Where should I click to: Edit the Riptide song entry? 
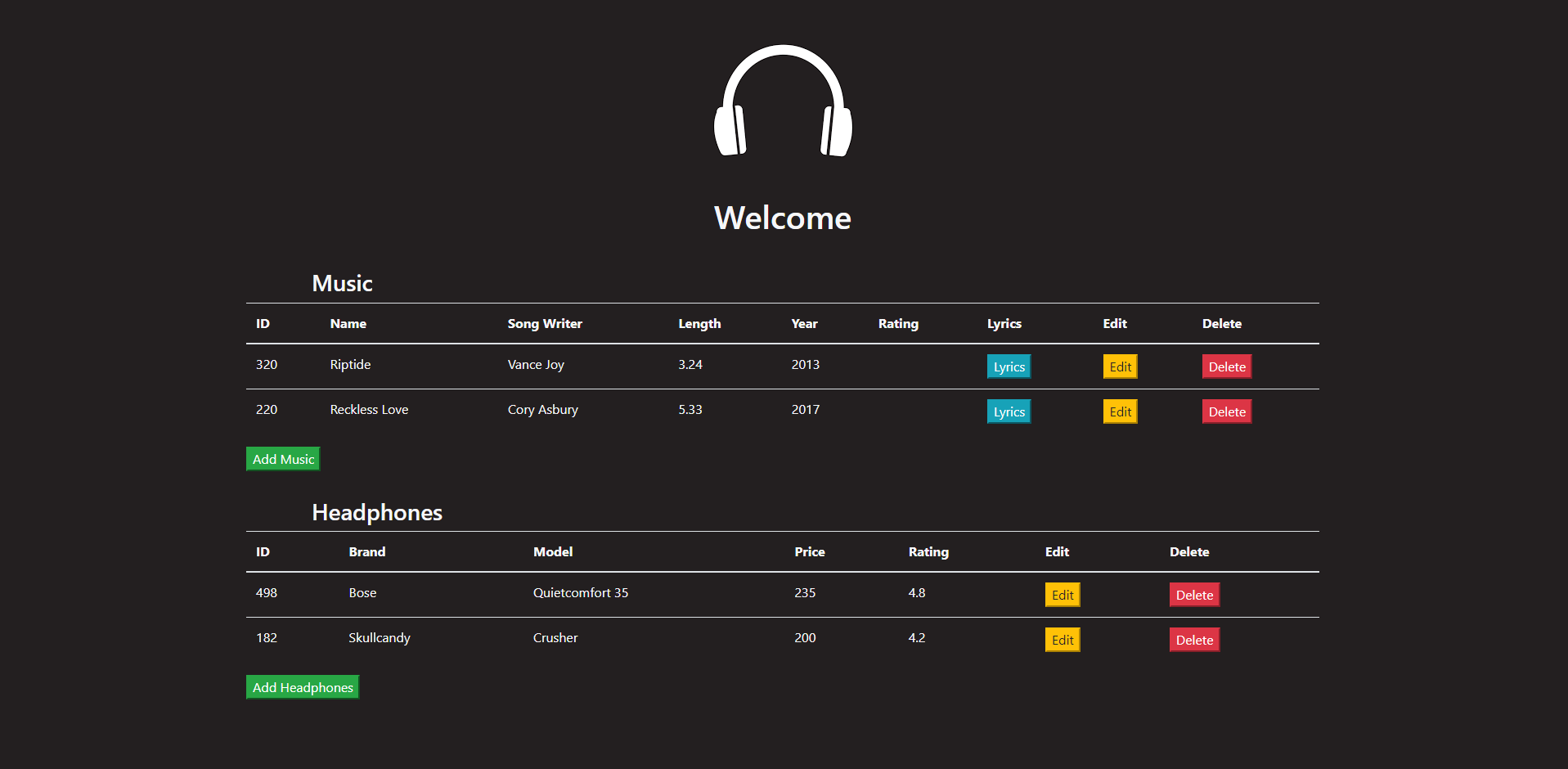coord(1120,367)
